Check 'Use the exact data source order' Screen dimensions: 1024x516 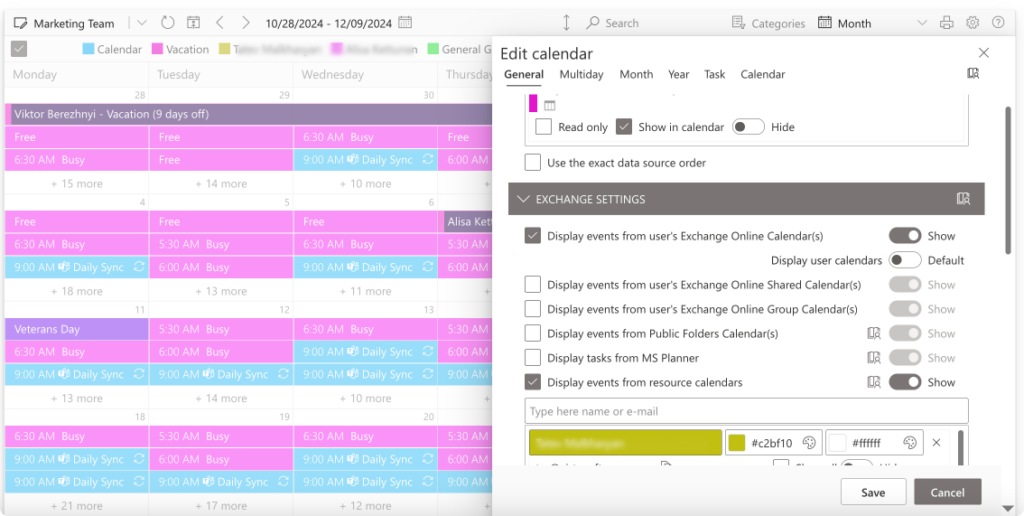(x=533, y=163)
